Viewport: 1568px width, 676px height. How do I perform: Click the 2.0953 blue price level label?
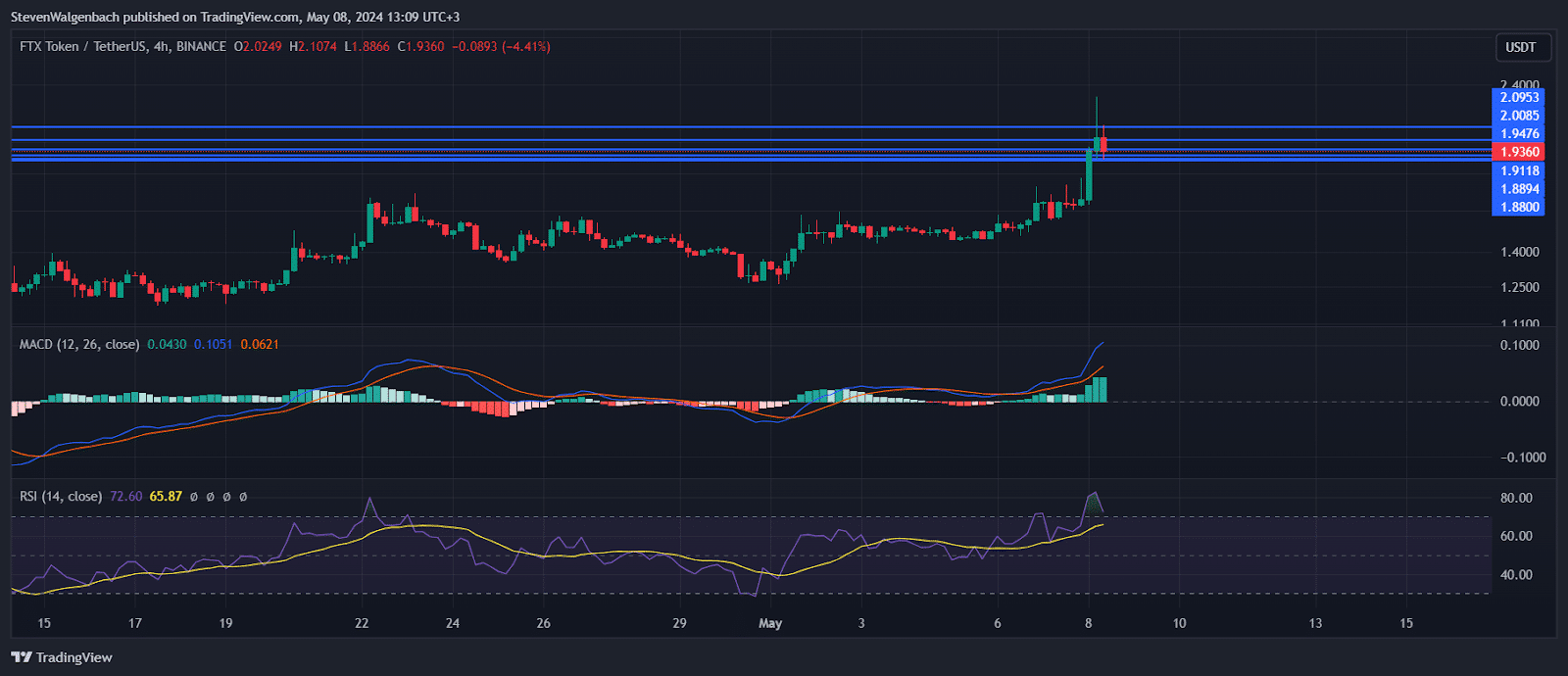coord(1519,97)
